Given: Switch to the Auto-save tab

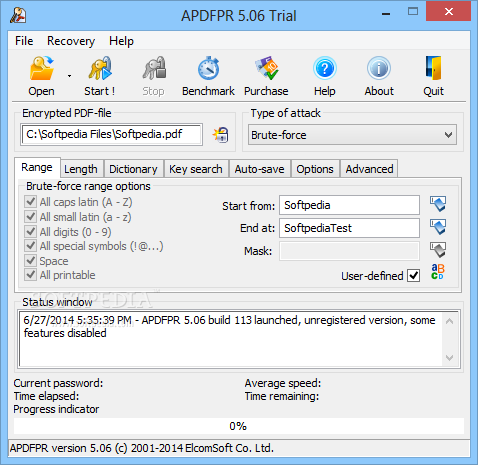Looking at the screenshot, I should 260,169.
